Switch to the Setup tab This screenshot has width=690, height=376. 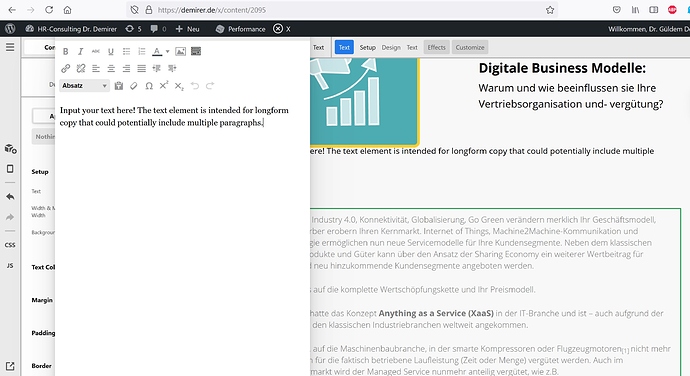click(x=367, y=47)
